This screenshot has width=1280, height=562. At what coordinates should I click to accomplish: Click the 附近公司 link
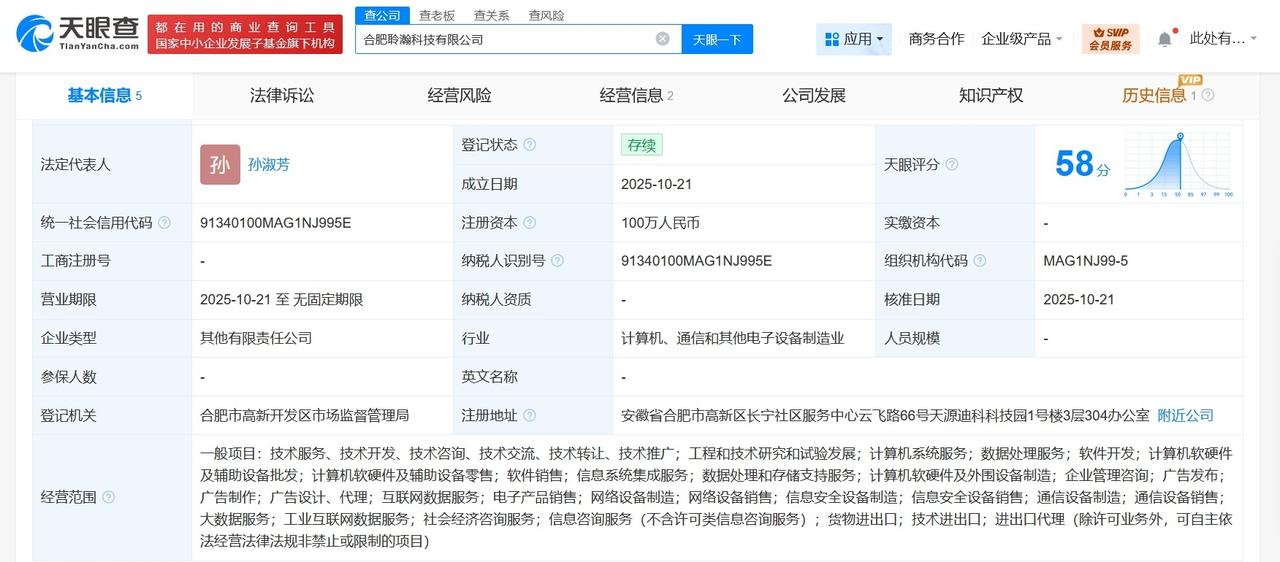click(x=1186, y=416)
